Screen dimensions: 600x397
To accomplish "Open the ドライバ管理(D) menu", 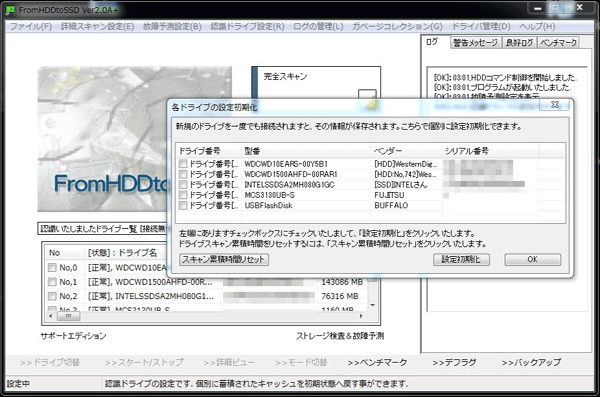I will (x=481, y=26).
